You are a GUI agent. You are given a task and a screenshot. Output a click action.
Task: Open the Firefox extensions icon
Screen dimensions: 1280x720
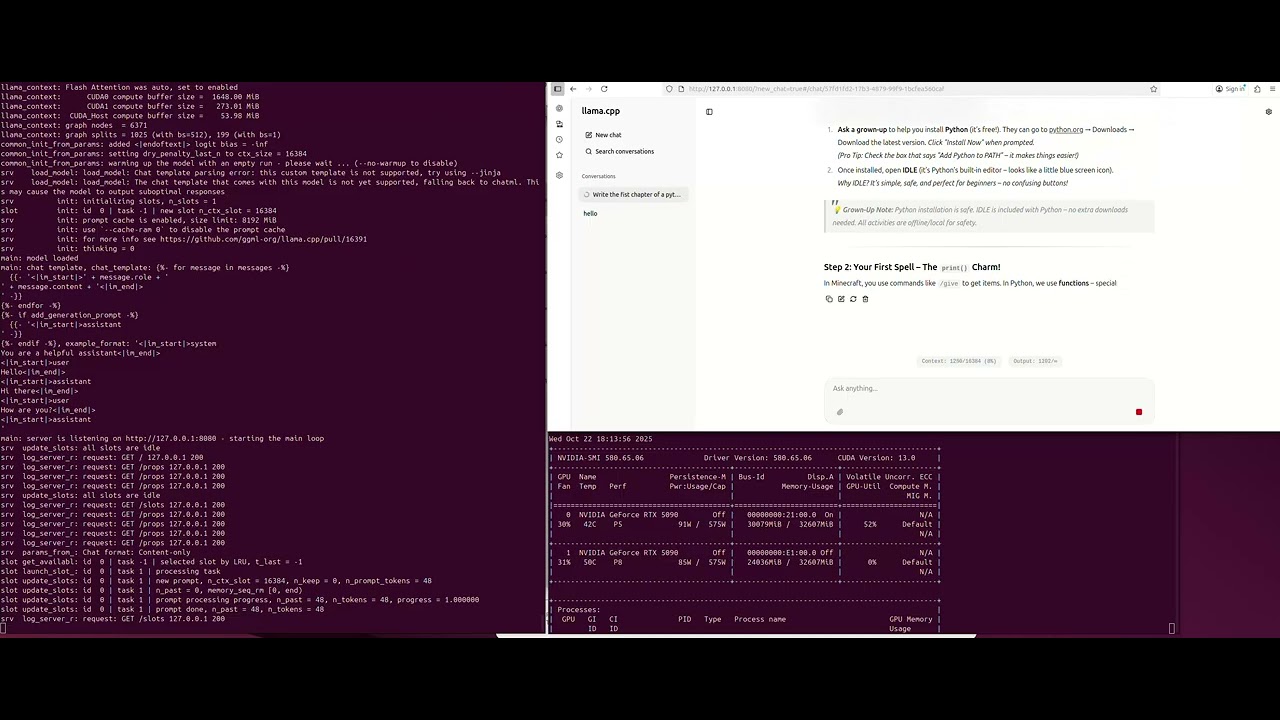coord(1257,89)
